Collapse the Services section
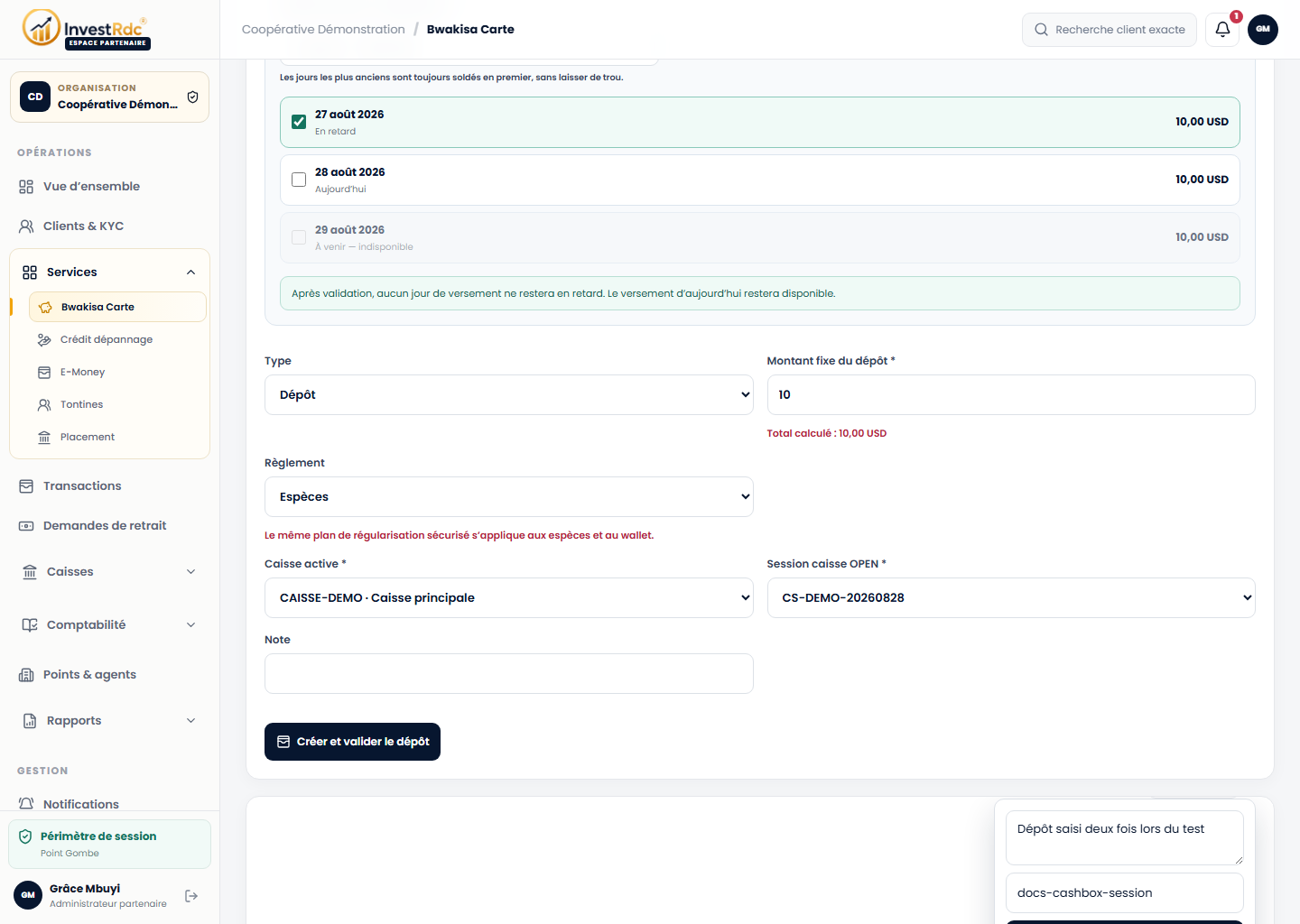This screenshot has height=924, width=1300. 190,273
